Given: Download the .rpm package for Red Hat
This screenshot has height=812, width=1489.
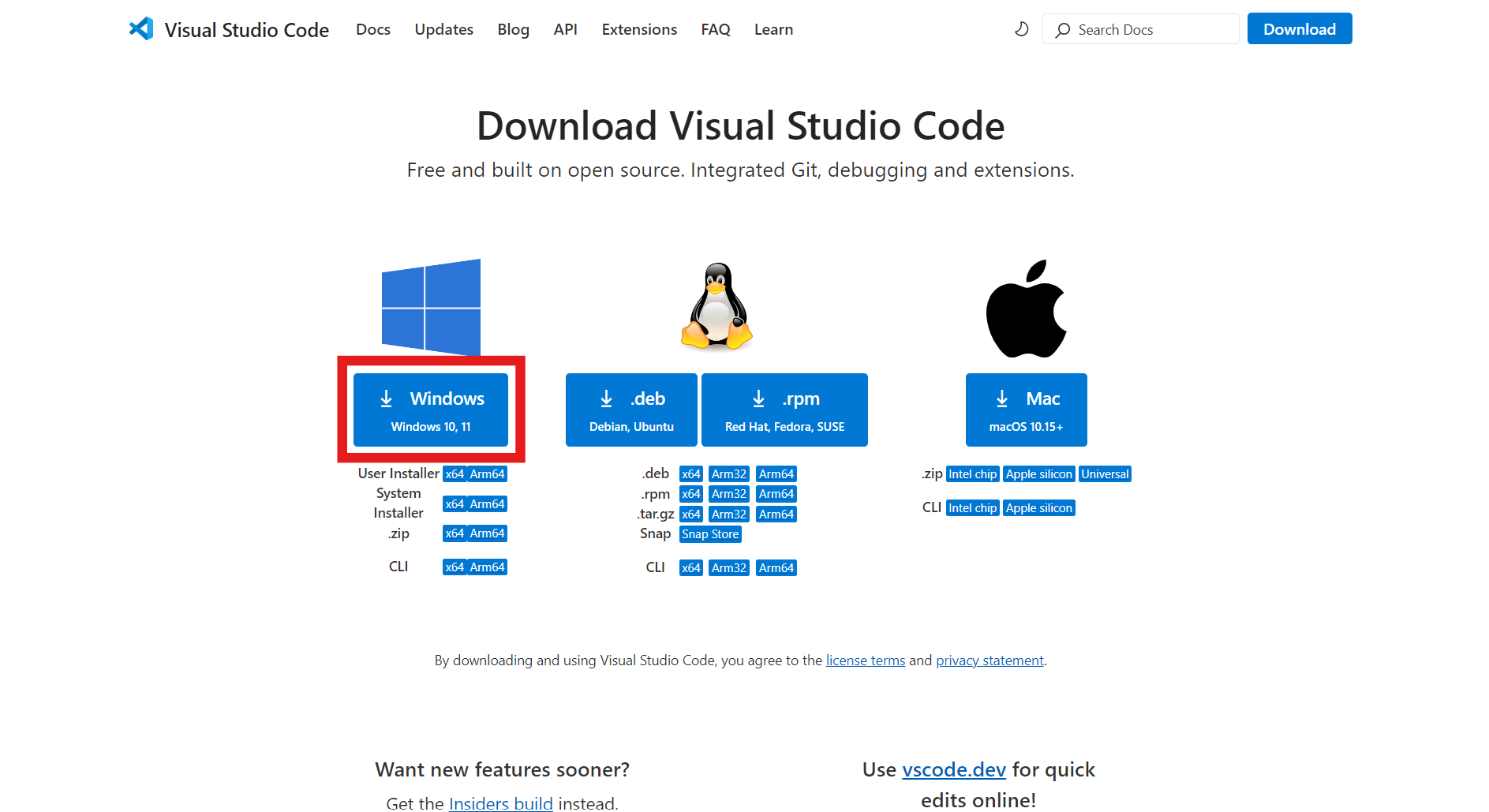Looking at the screenshot, I should coord(784,410).
